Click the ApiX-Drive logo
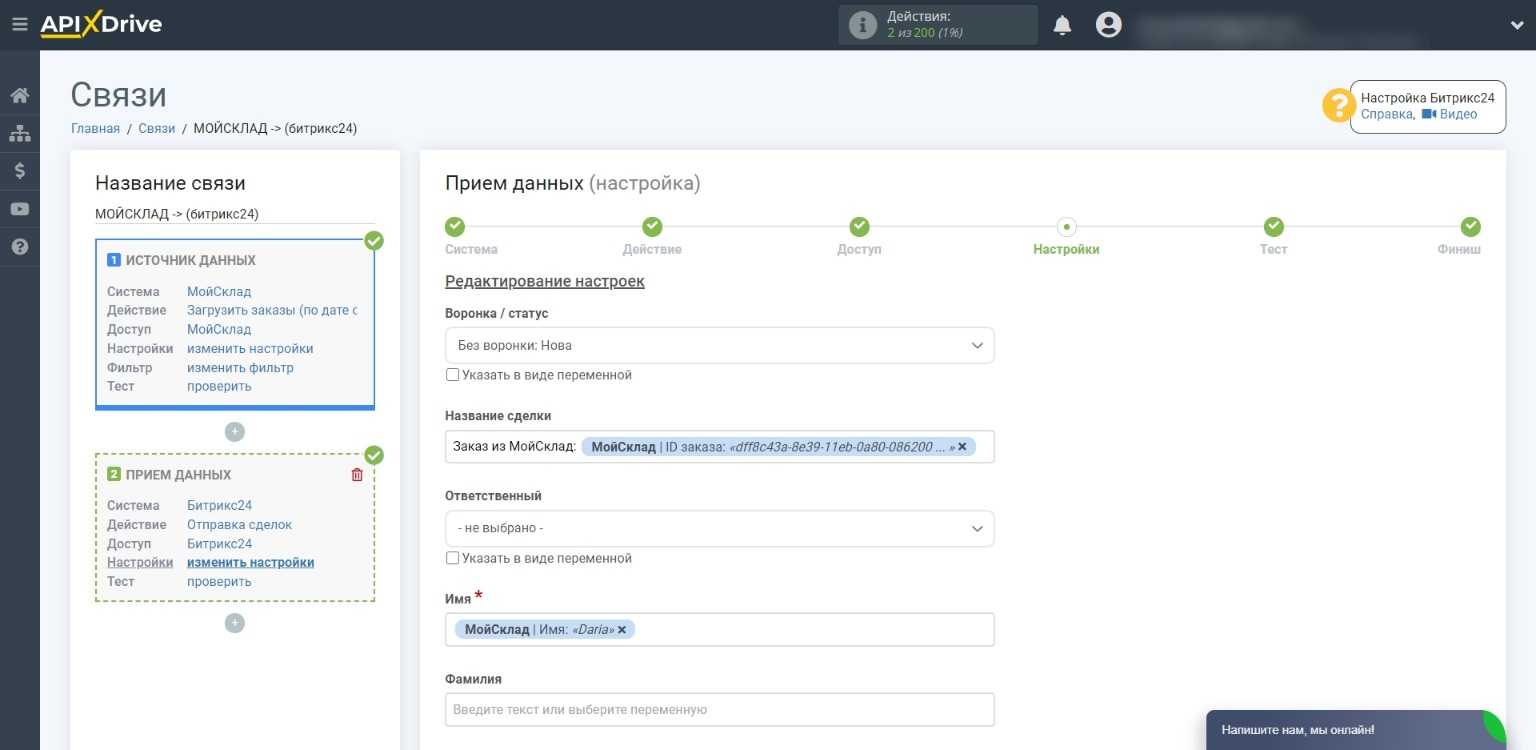The width and height of the screenshot is (1536, 750). [101, 24]
